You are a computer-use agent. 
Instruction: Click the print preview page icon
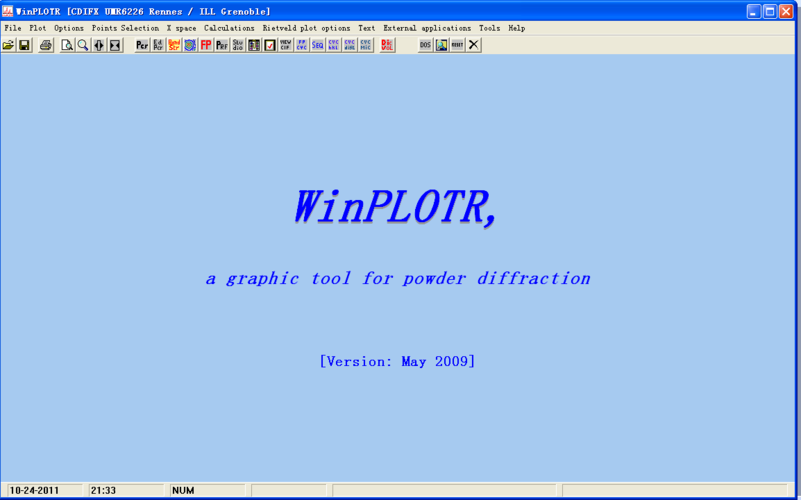[x=67, y=45]
